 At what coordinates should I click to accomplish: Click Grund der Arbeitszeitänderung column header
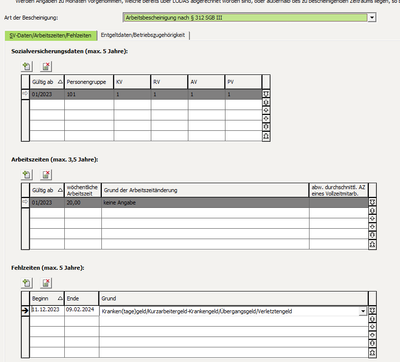coord(205,190)
